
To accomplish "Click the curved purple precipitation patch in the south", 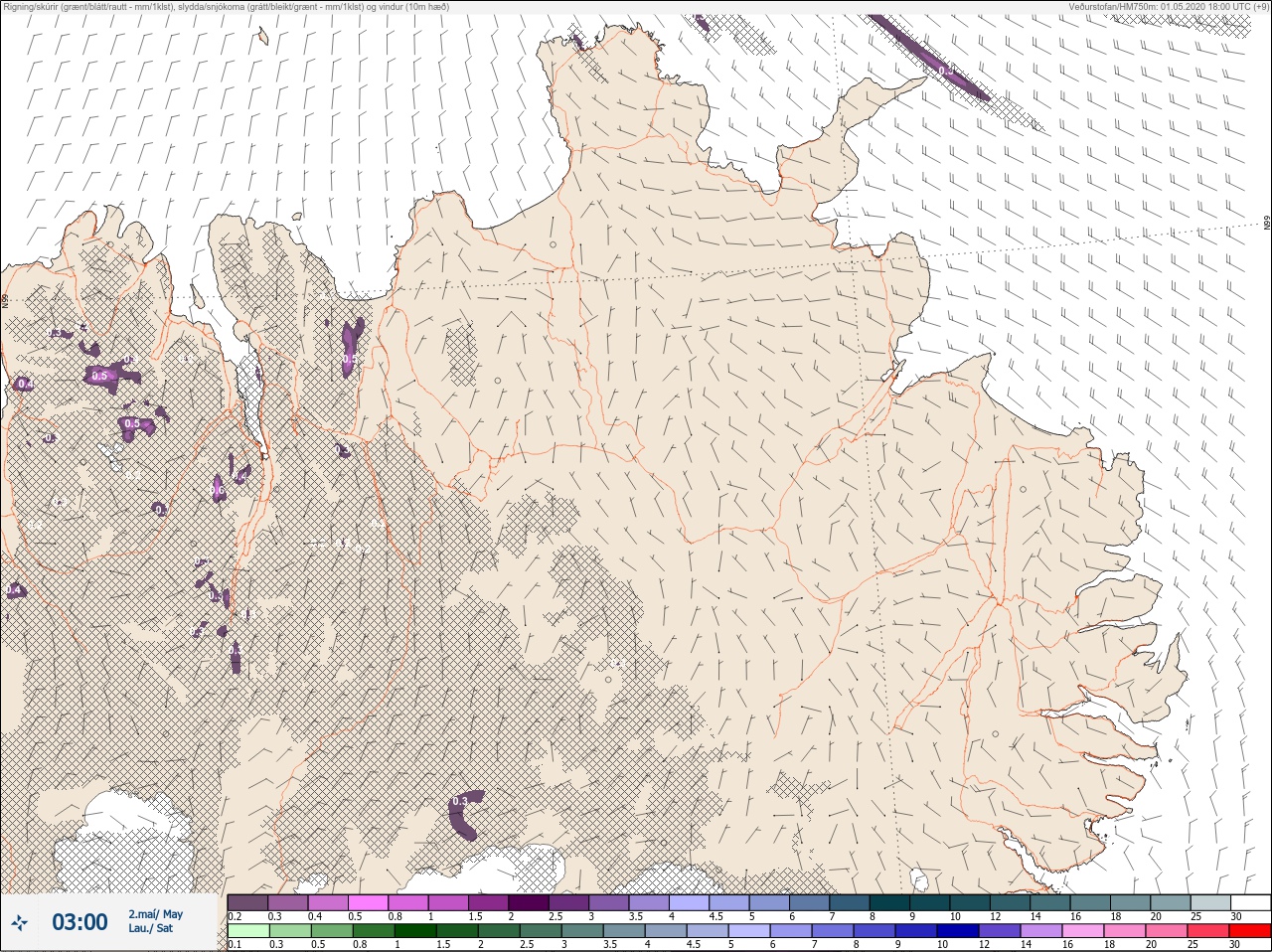I will [464, 815].
